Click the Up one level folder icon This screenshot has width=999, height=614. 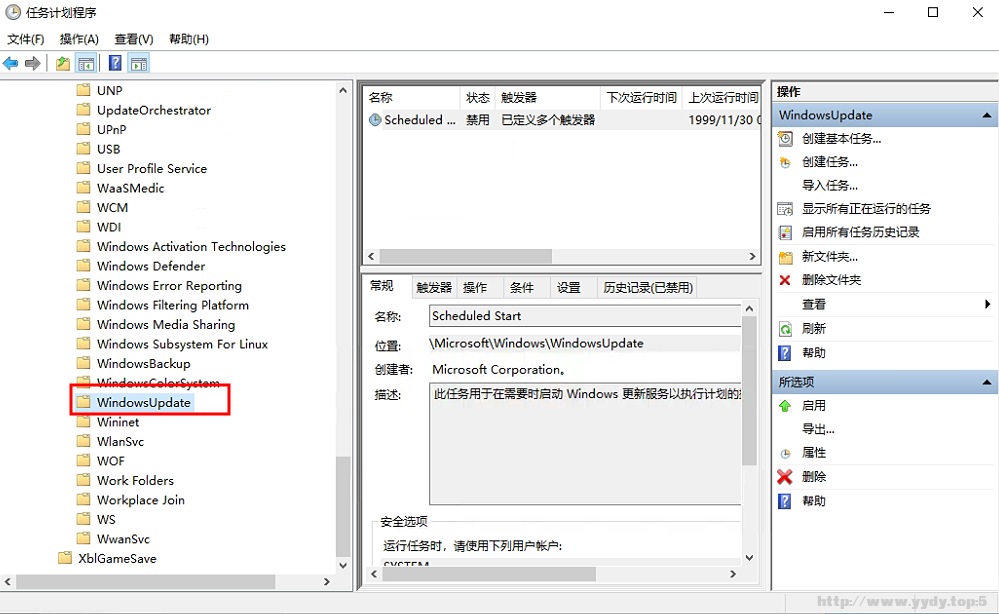point(62,64)
